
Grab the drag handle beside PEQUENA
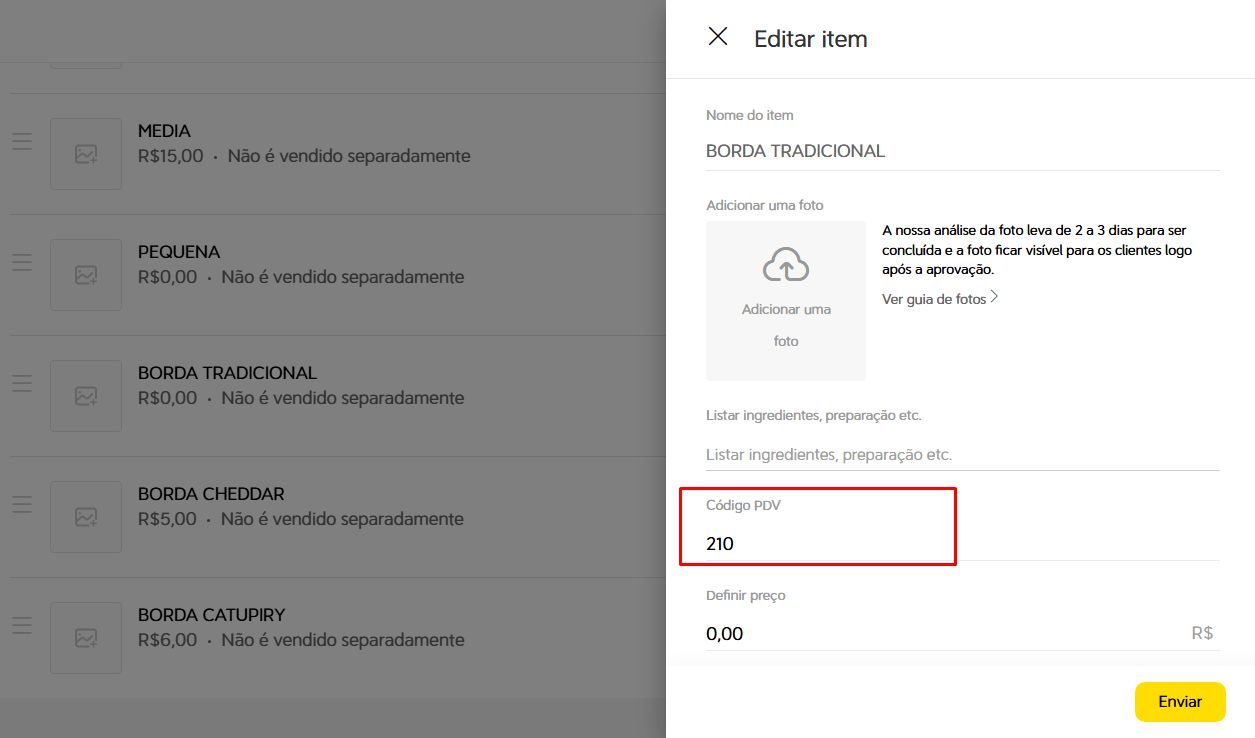tap(22, 263)
